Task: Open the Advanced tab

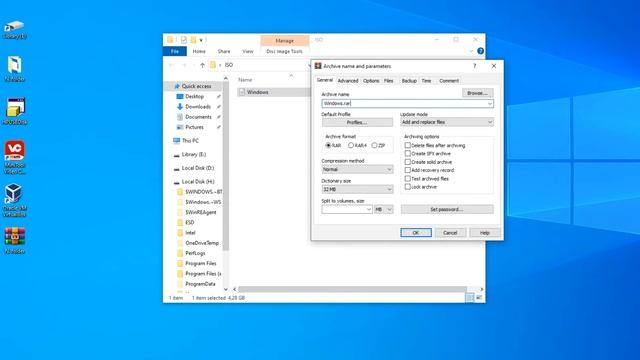Action: click(348, 81)
